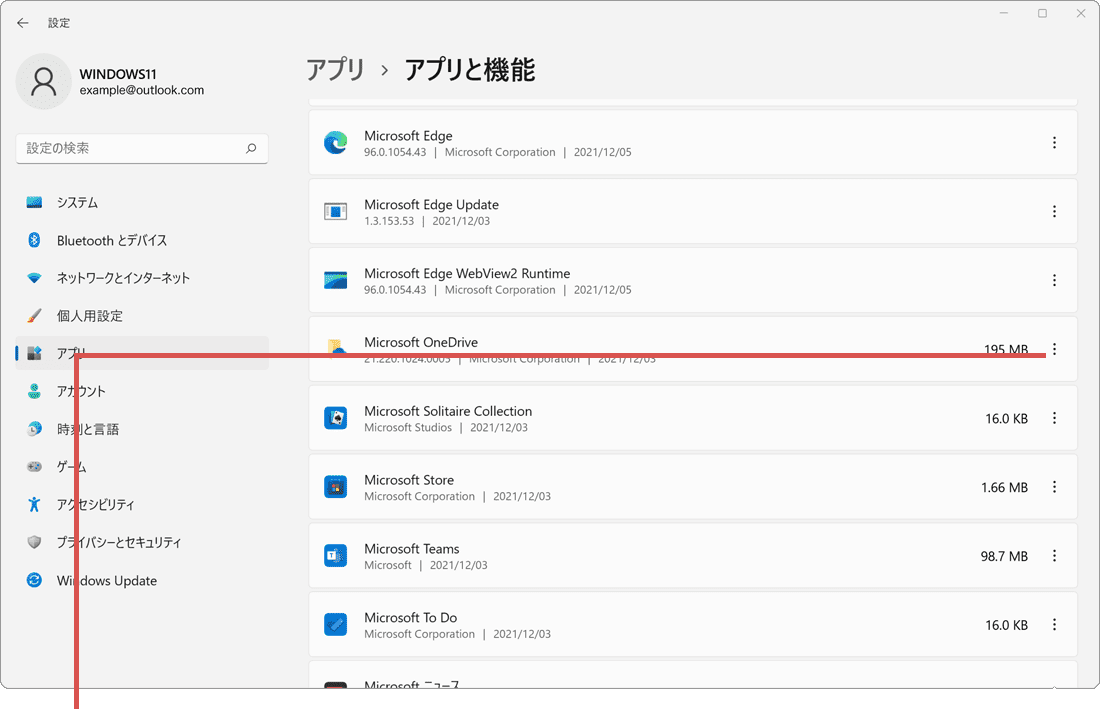The height and width of the screenshot is (709, 1100).
Task: Select the Microsoft To Do name
Action: pos(410,617)
